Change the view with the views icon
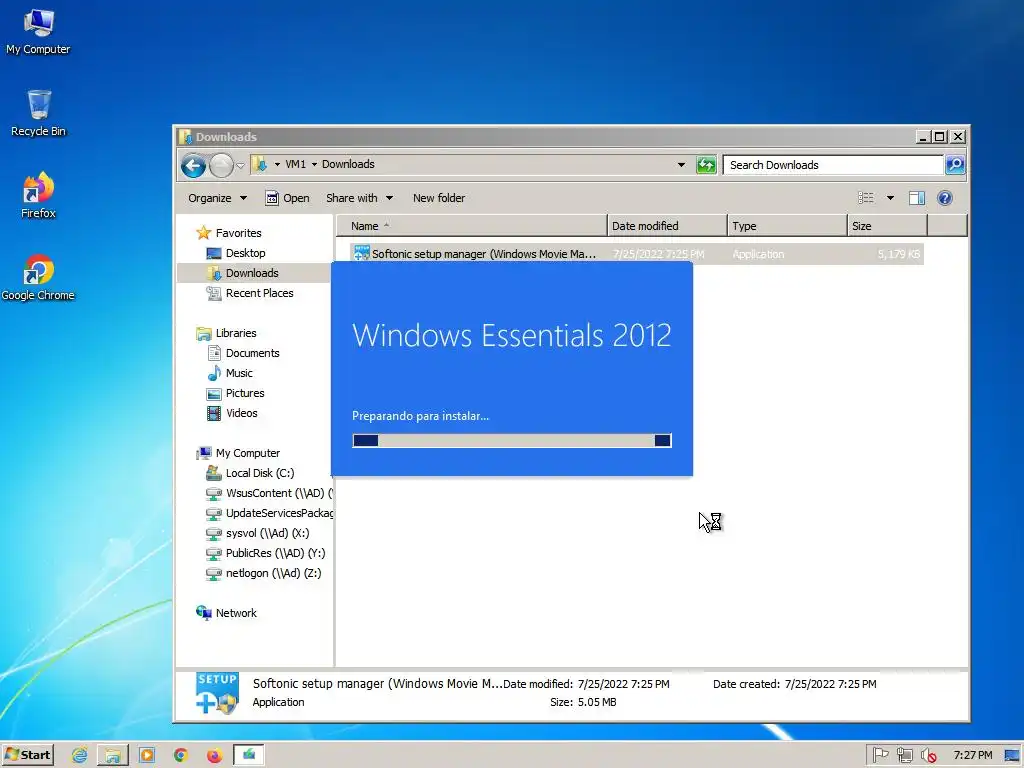The image size is (1024, 768). click(x=866, y=198)
